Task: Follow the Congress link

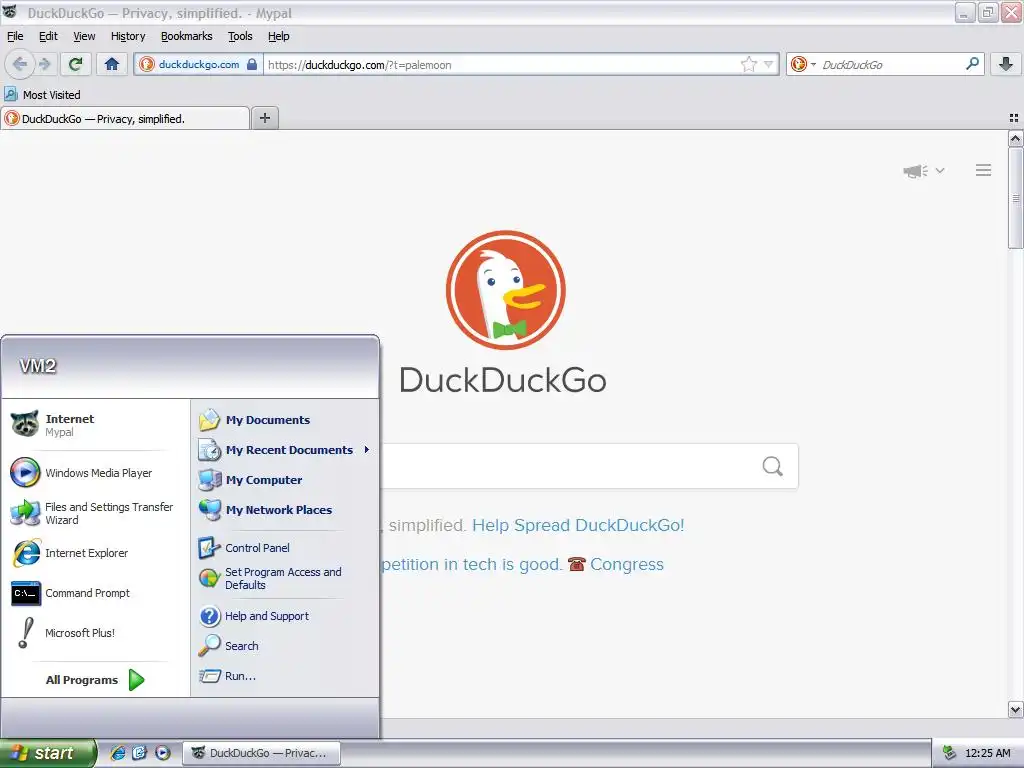Action: coord(627,564)
